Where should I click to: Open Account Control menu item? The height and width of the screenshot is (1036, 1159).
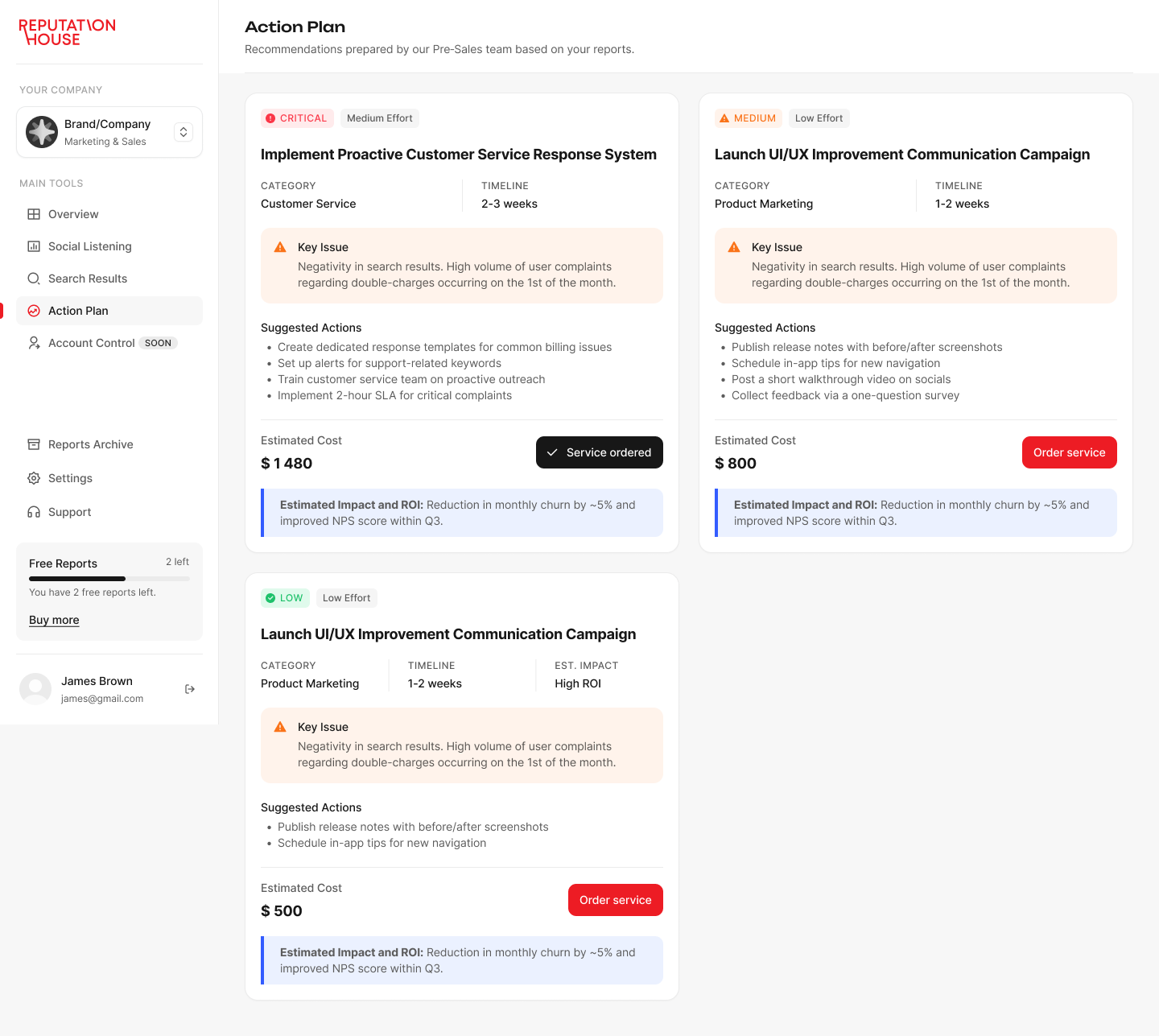pyautogui.click(x=109, y=343)
